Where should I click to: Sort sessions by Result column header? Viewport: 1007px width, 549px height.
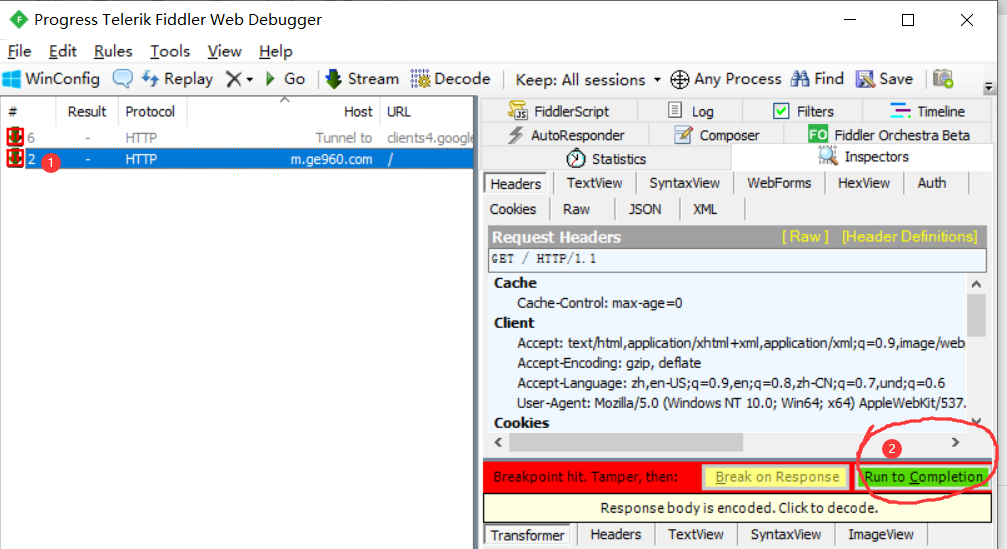click(87, 112)
